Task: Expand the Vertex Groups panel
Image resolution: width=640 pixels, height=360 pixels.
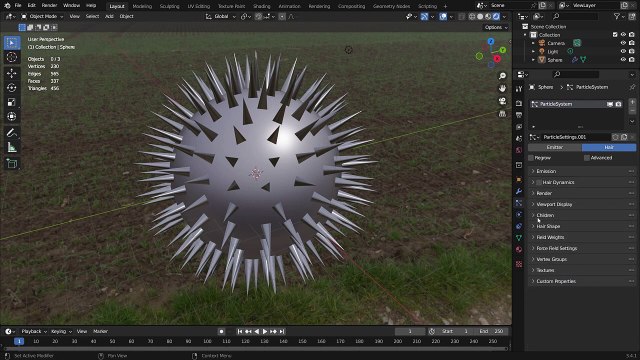Action: pos(581,260)
